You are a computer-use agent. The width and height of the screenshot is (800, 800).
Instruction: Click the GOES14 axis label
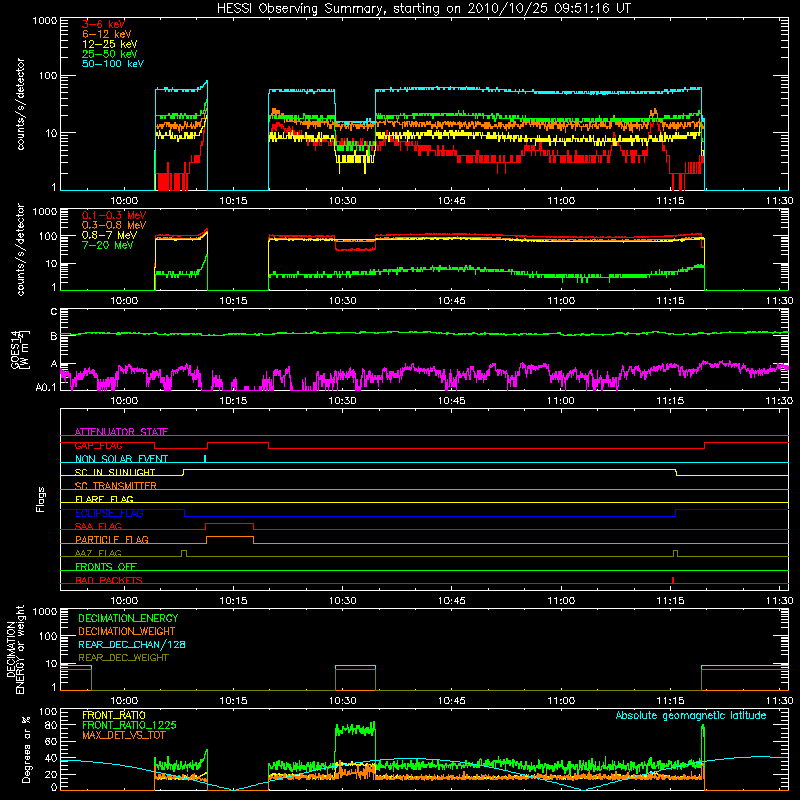(x=19, y=349)
